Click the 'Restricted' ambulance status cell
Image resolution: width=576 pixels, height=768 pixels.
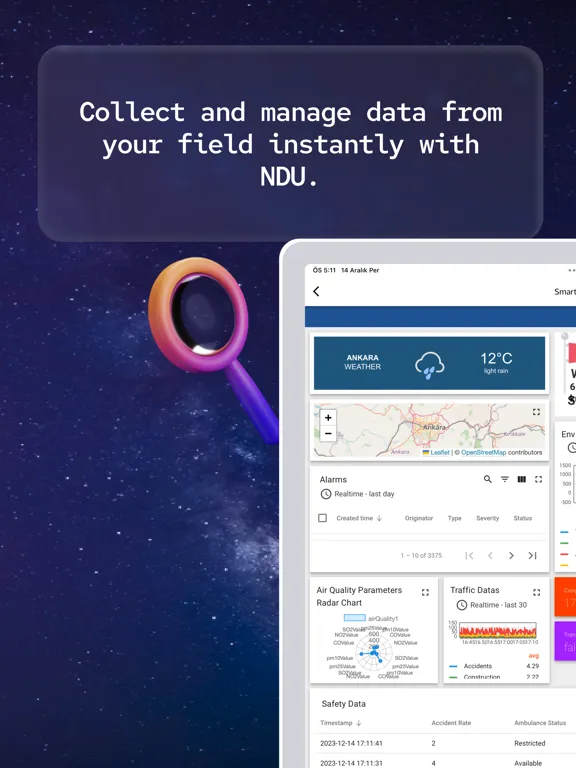tap(529, 743)
